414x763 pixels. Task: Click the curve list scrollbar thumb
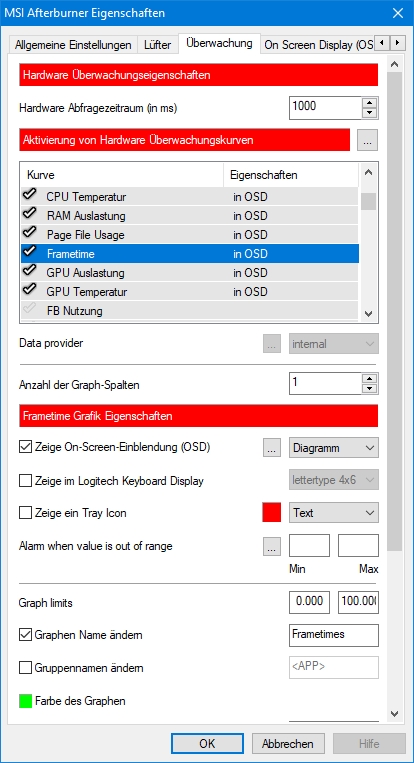pos(368,201)
